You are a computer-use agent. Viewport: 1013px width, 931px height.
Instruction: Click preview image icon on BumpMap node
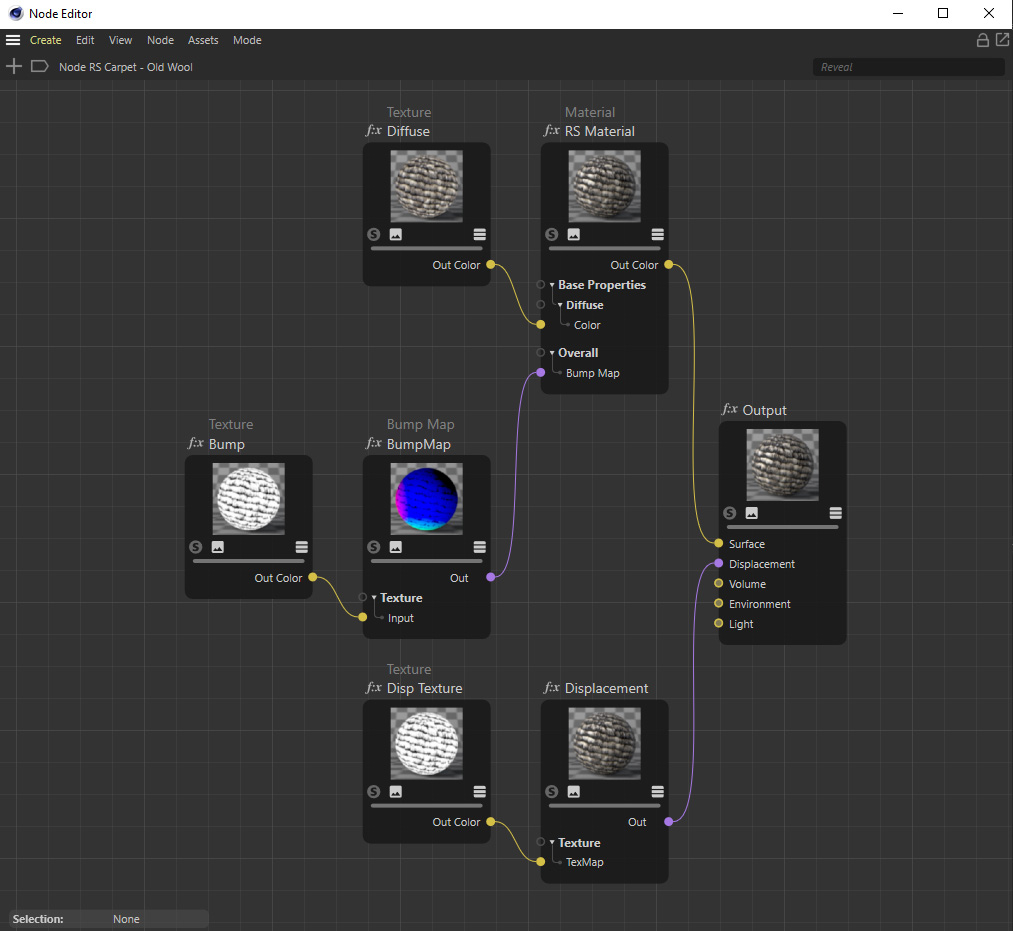[x=396, y=548]
